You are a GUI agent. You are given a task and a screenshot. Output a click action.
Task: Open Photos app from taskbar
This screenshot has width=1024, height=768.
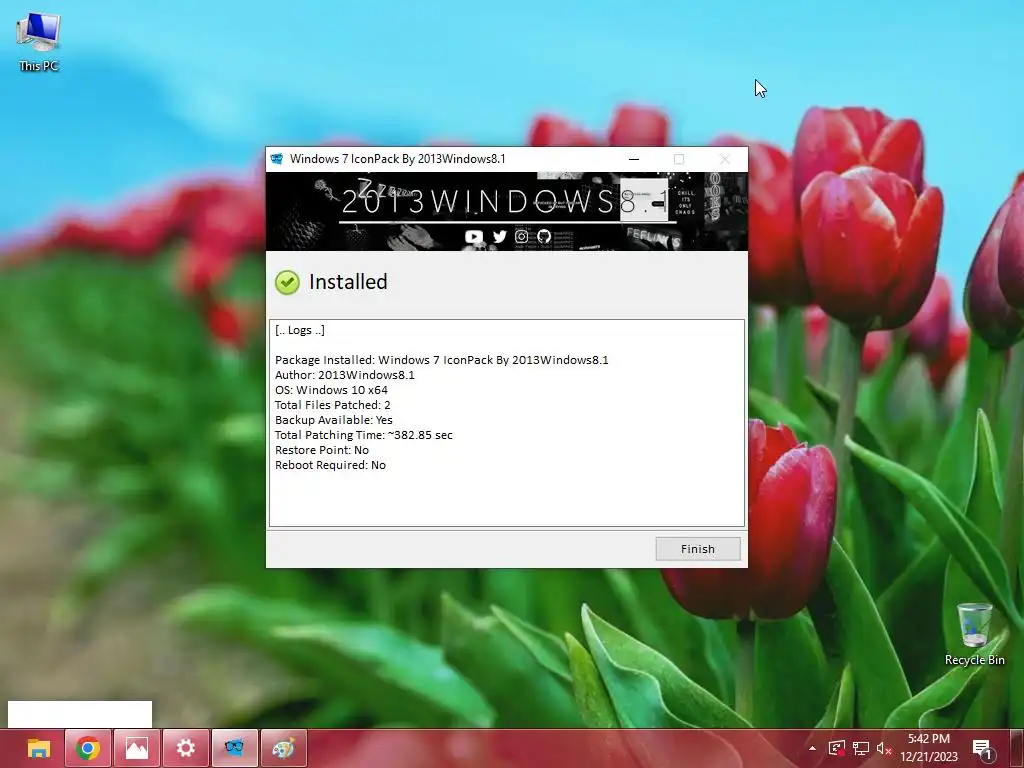coord(136,748)
